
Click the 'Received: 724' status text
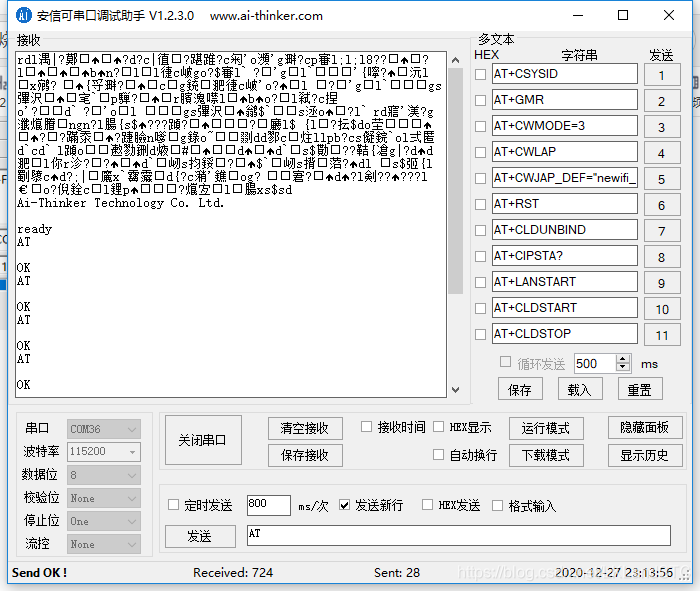coord(233,572)
